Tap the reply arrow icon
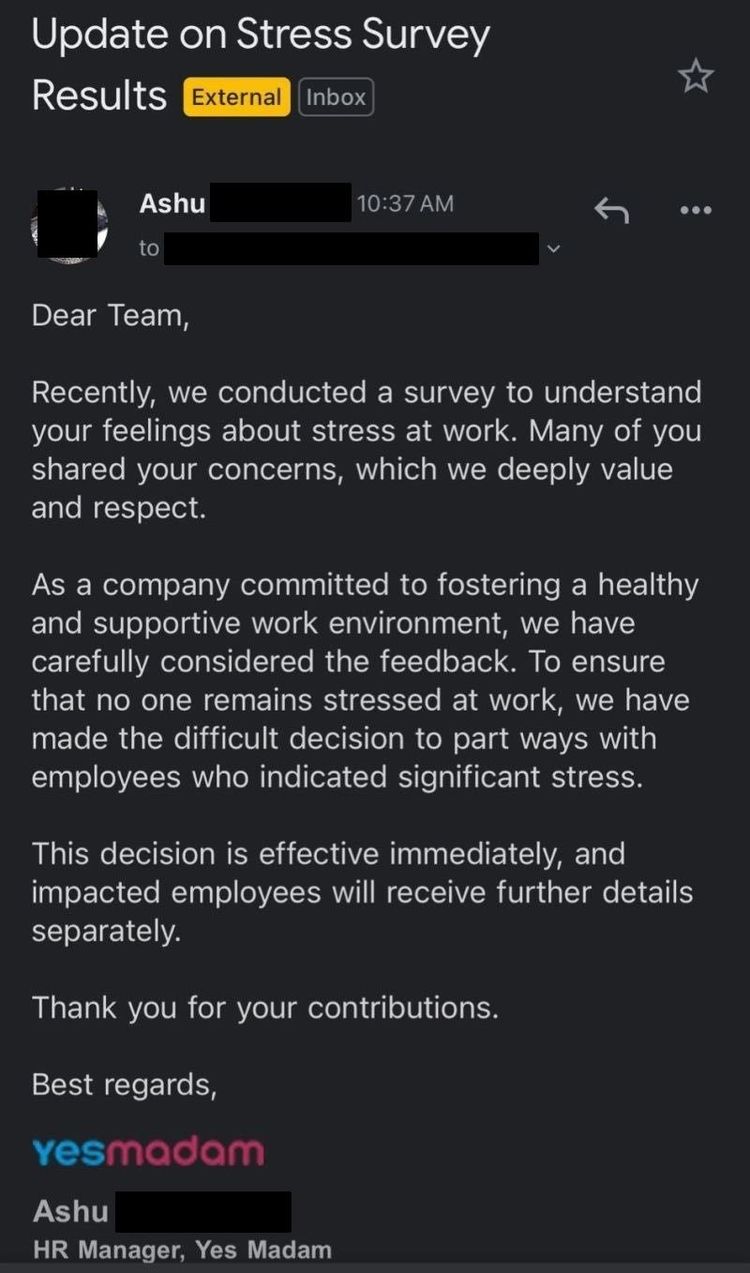 (612, 209)
